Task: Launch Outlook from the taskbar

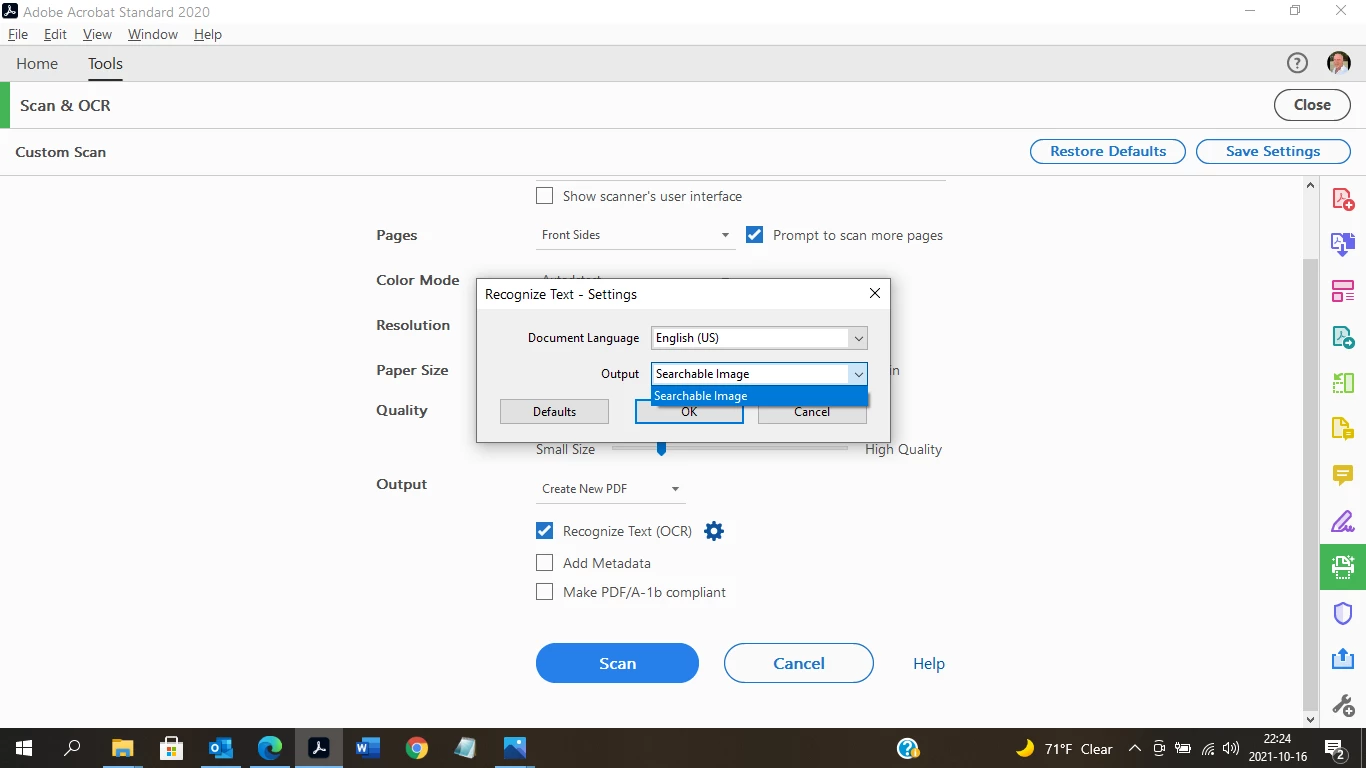Action: [220, 748]
